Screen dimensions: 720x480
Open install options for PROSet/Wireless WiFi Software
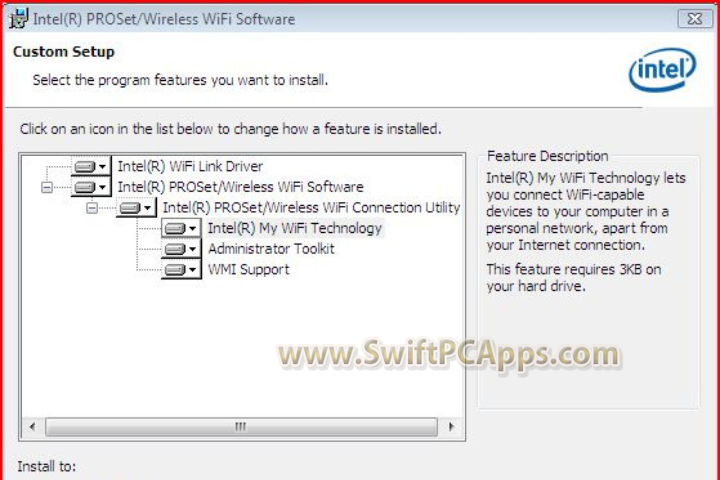point(91,187)
